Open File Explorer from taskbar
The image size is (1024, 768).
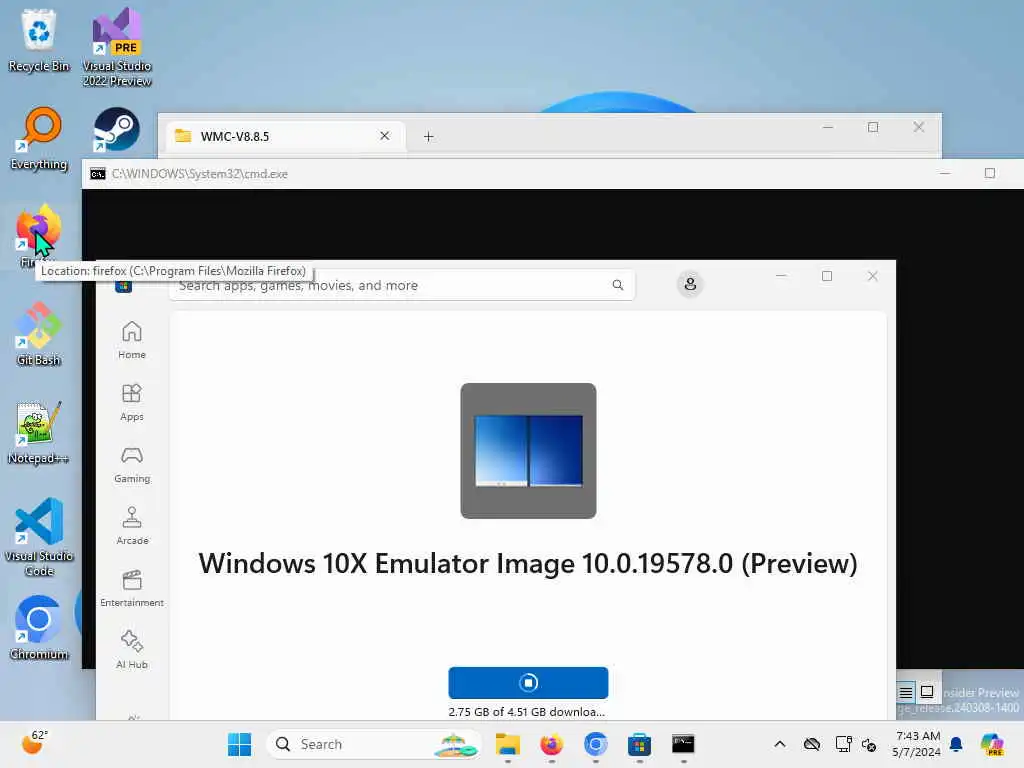[507, 744]
